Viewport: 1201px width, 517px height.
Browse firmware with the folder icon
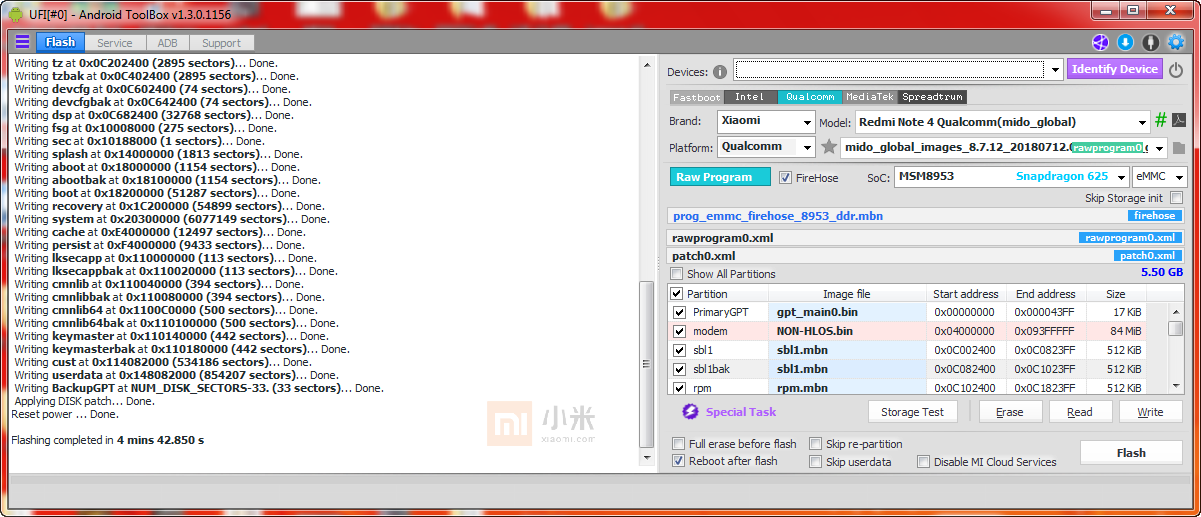coord(1179,148)
